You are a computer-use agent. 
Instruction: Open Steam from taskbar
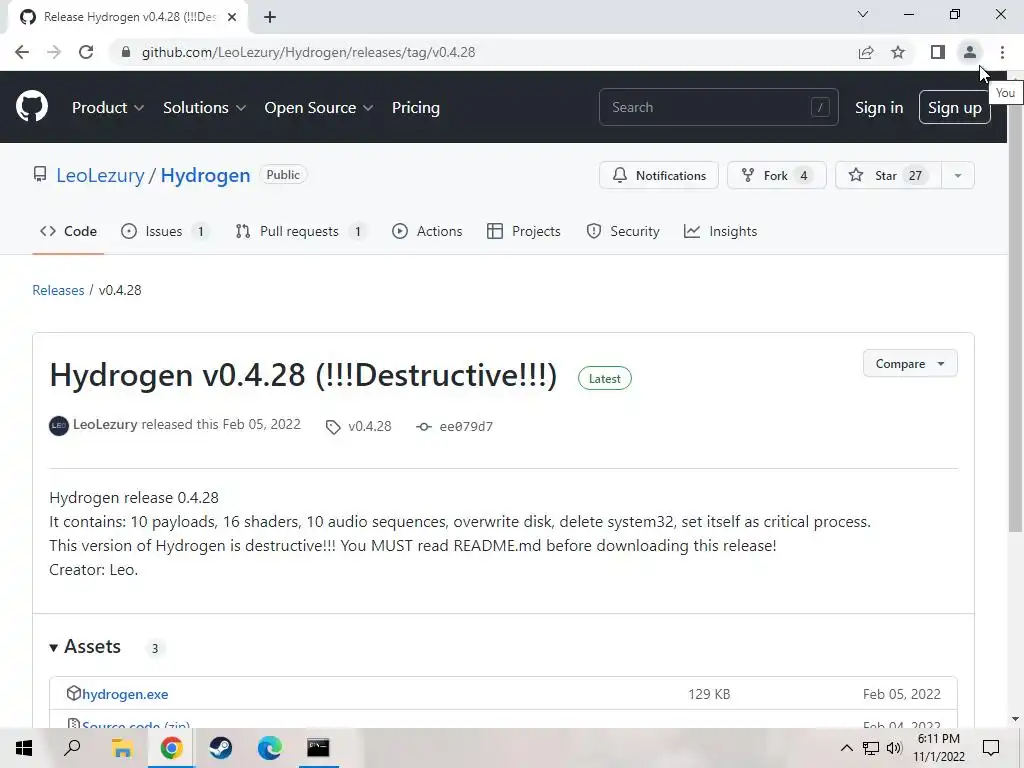[x=221, y=748]
